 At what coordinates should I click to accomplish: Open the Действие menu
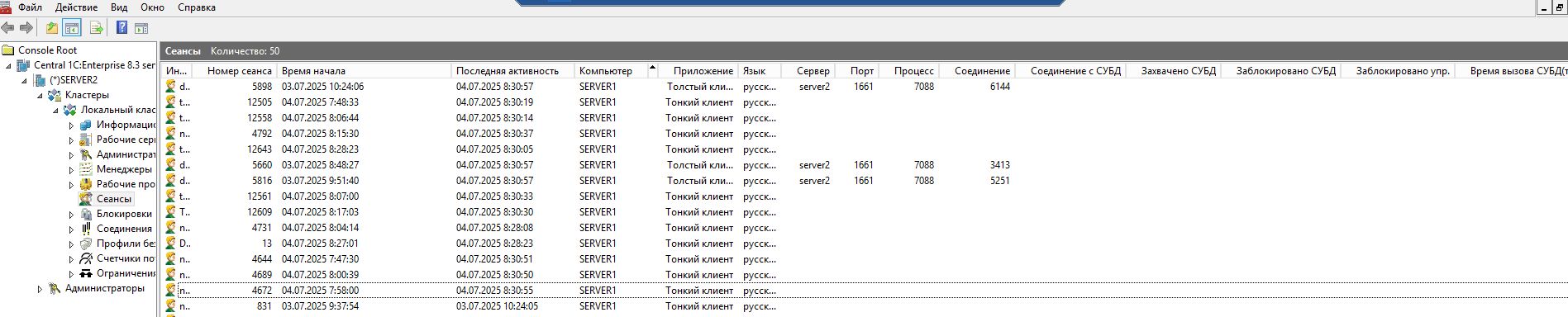(x=76, y=7)
